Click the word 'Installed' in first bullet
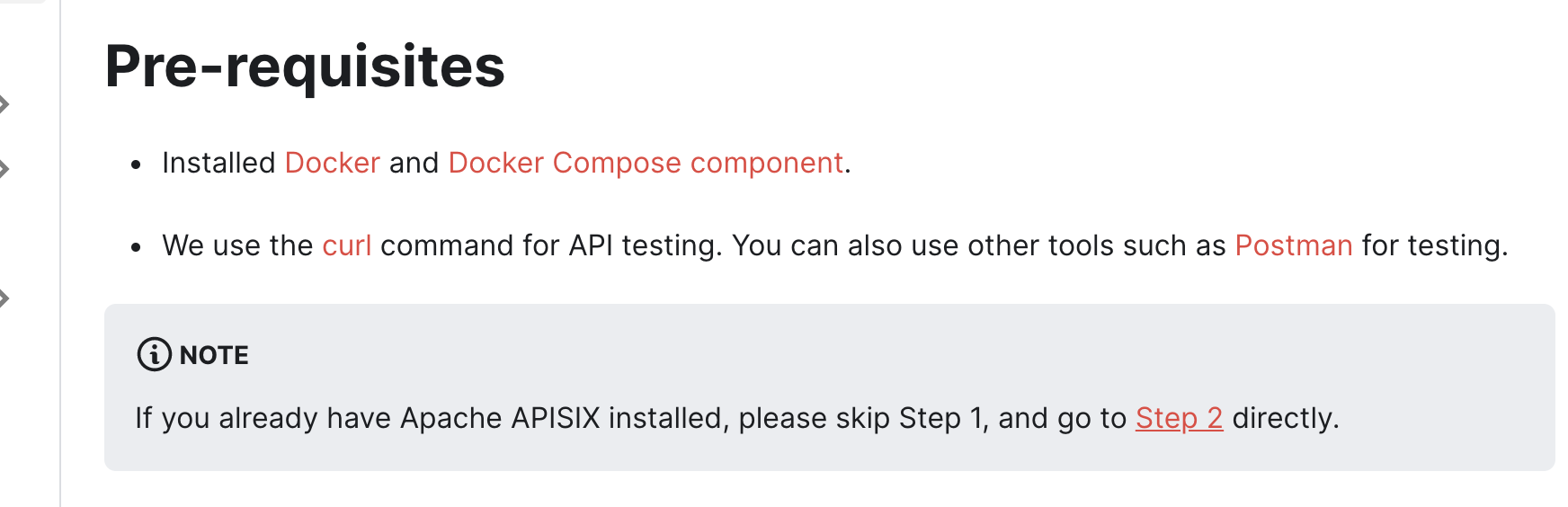This screenshot has height=507, width=1568. coord(218,163)
